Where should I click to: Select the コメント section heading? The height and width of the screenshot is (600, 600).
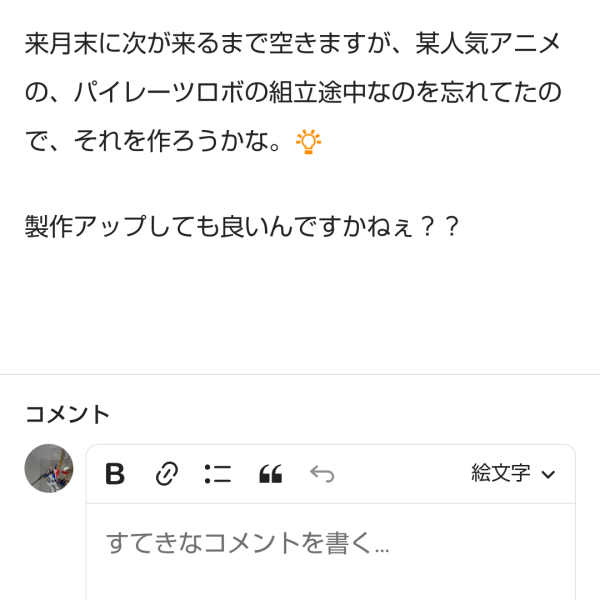click(x=67, y=414)
